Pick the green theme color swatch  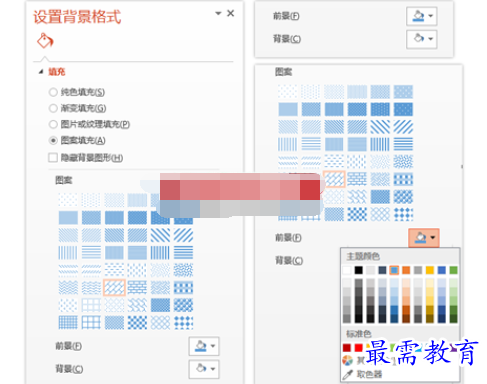[453, 270]
